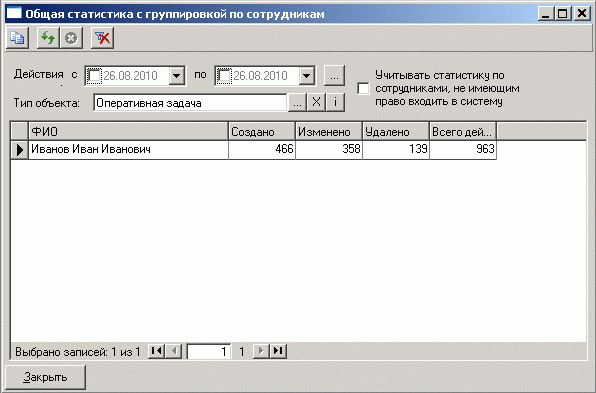
Task: Toggle 'Учитывать статистику по сотрудникам' checkbox
Action: pyautogui.click(x=363, y=89)
